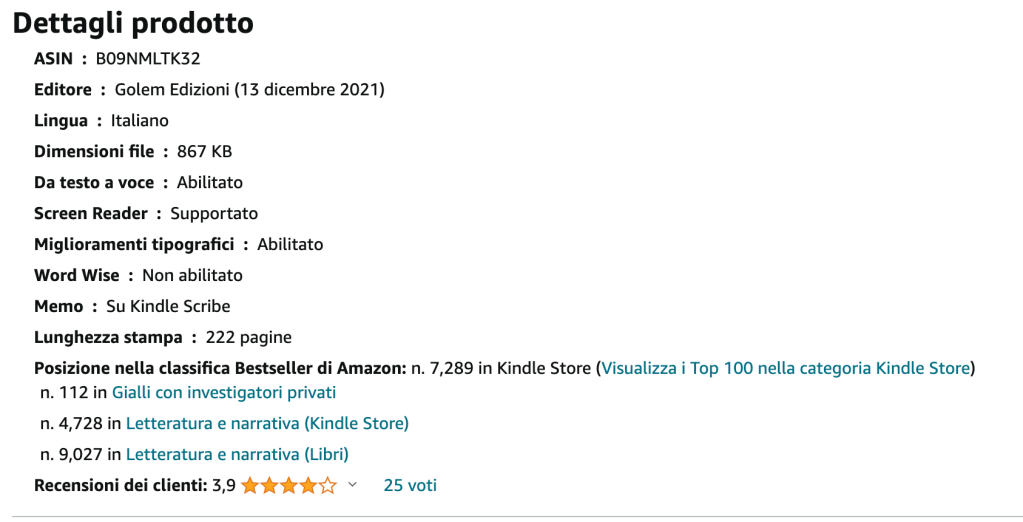Click the Golem Edizioni publisher text
The image size is (1023, 522).
point(172,89)
